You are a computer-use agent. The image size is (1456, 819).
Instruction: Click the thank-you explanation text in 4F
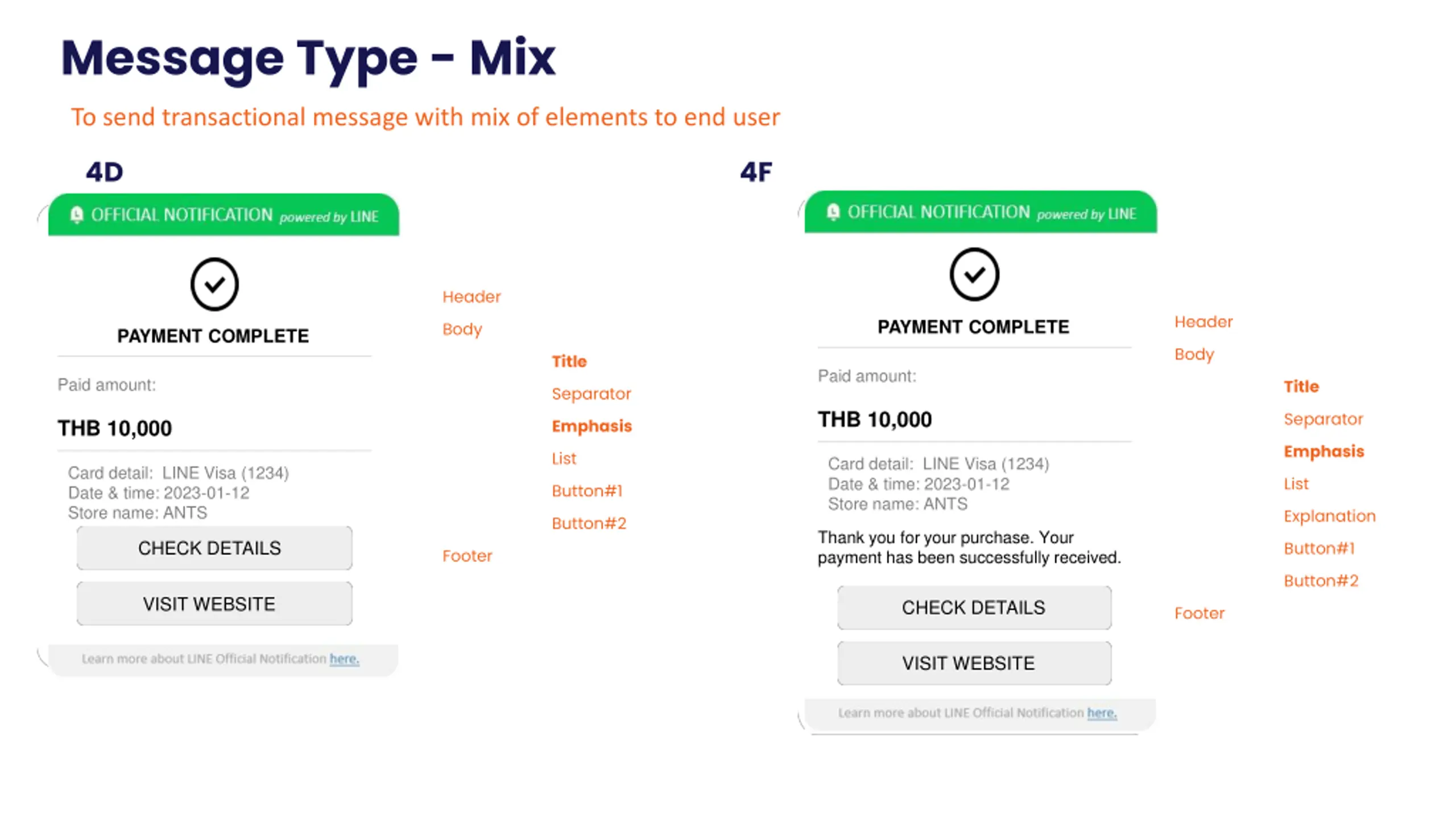(969, 547)
